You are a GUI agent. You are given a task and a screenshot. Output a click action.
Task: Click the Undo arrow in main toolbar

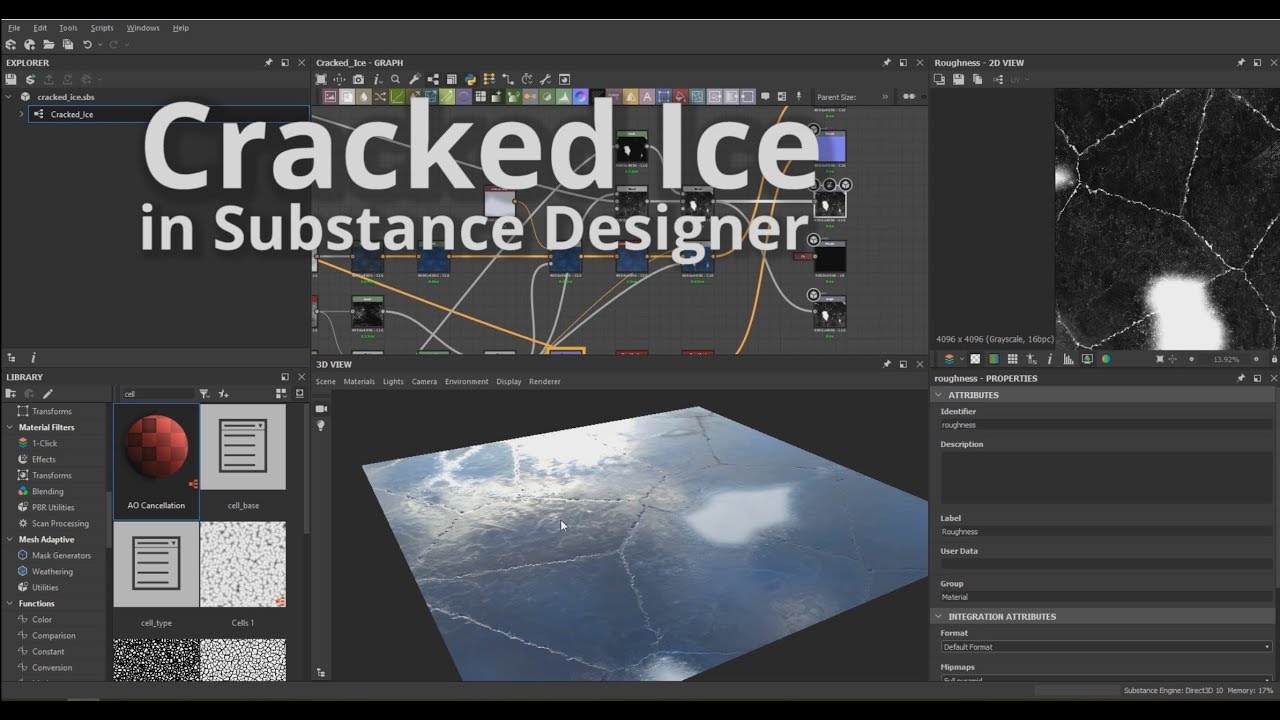87,45
